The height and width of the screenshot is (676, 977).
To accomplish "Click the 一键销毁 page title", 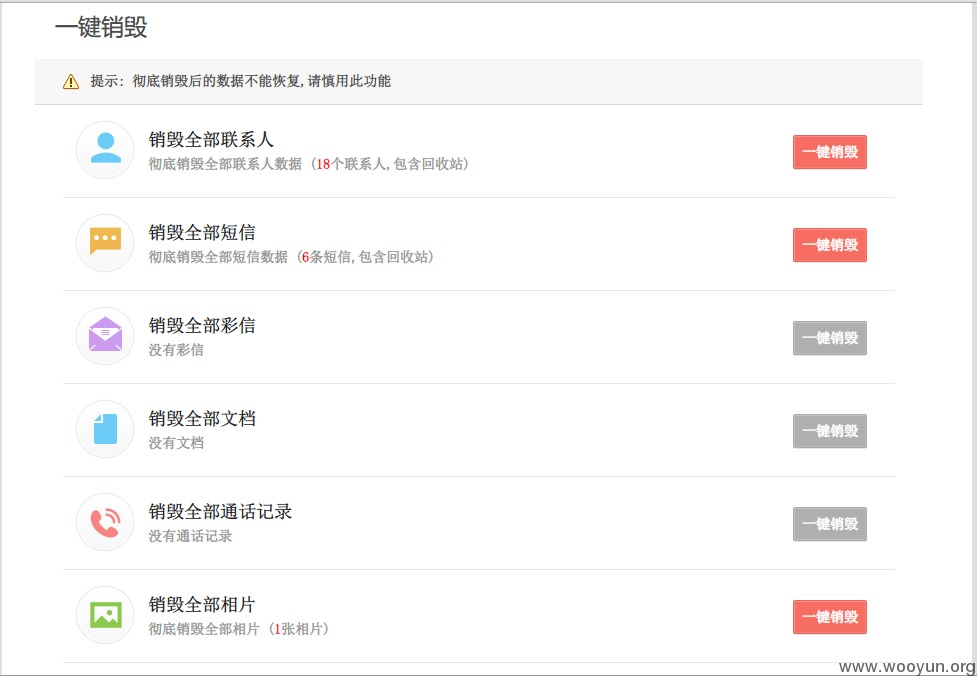I will [x=101, y=28].
